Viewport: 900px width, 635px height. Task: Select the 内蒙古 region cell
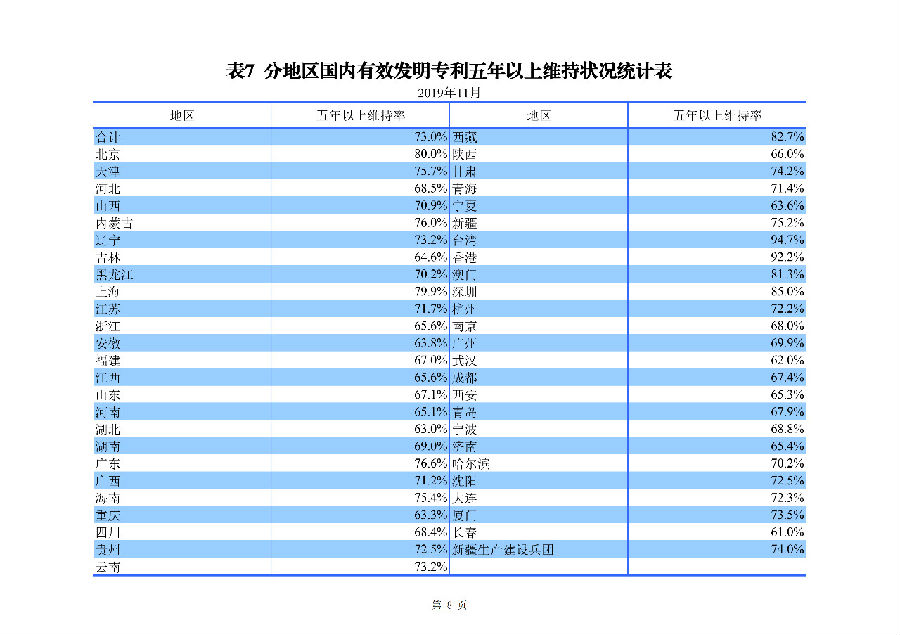click(112, 223)
